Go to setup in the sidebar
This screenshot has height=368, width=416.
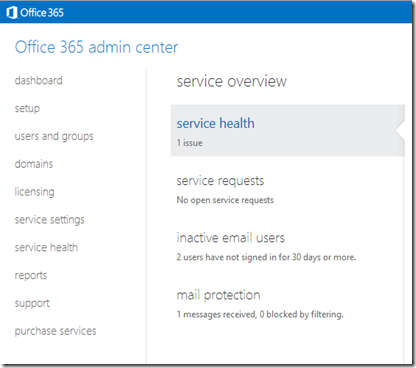pyautogui.click(x=27, y=109)
